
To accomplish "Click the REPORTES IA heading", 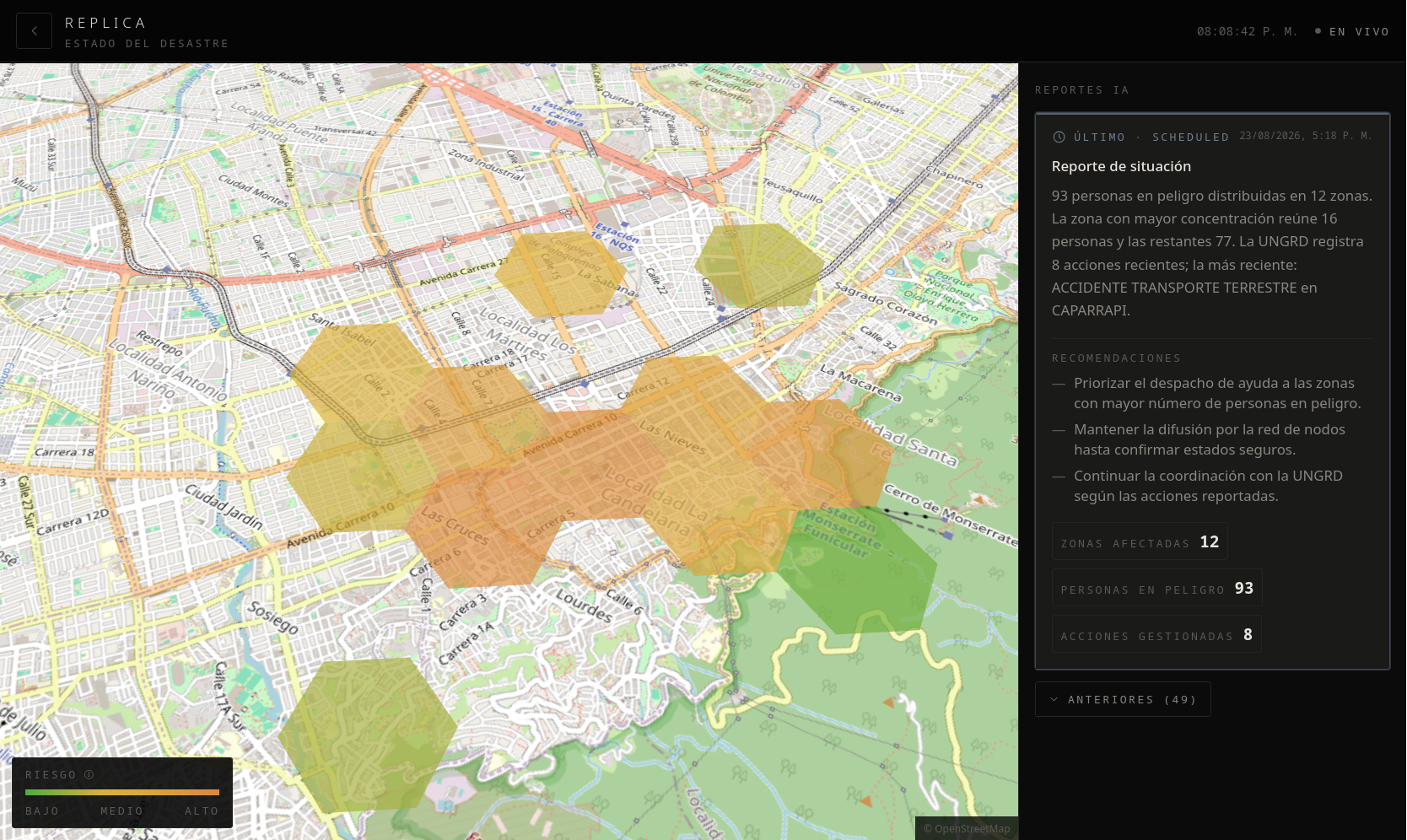I will [1081, 89].
